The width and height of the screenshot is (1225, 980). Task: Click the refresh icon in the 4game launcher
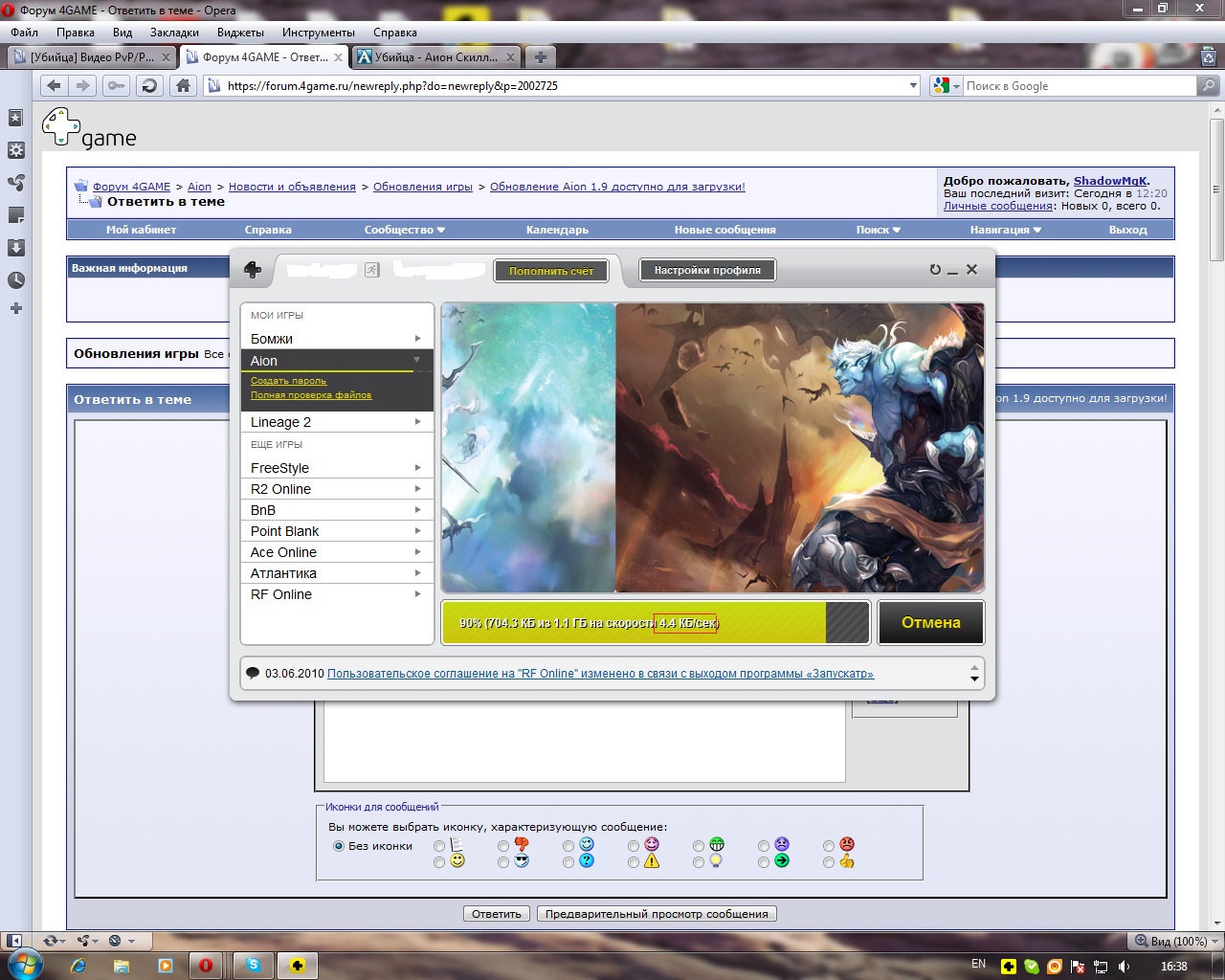(x=935, y=270)
